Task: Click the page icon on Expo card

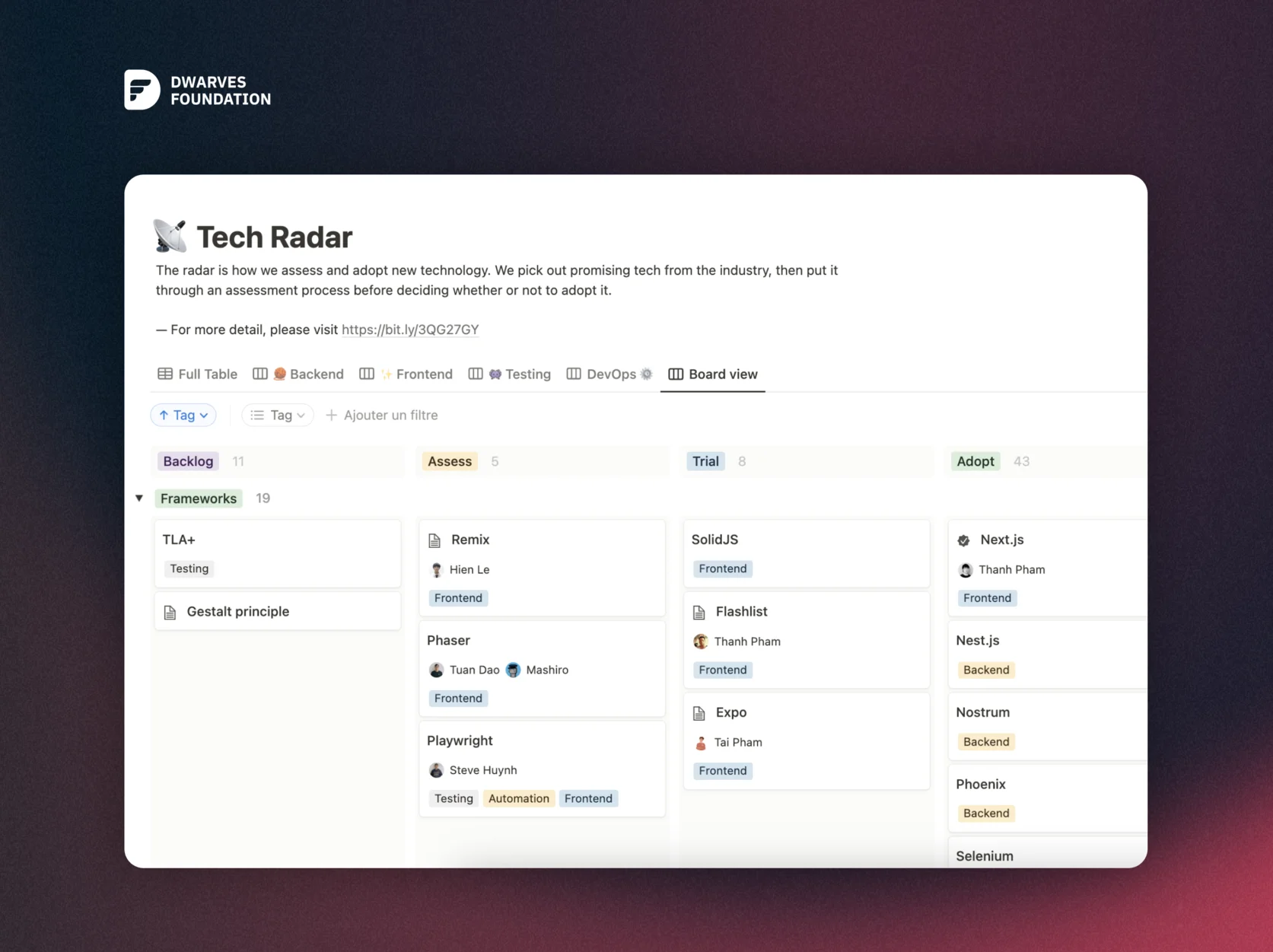Action: [x=699, y=713]
